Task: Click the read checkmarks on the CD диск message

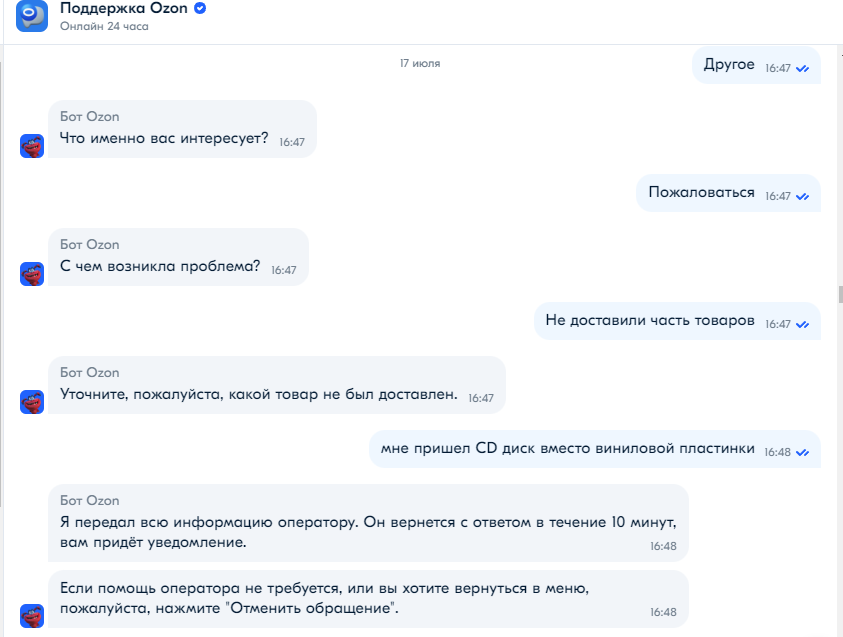Action: coord(802,453)
